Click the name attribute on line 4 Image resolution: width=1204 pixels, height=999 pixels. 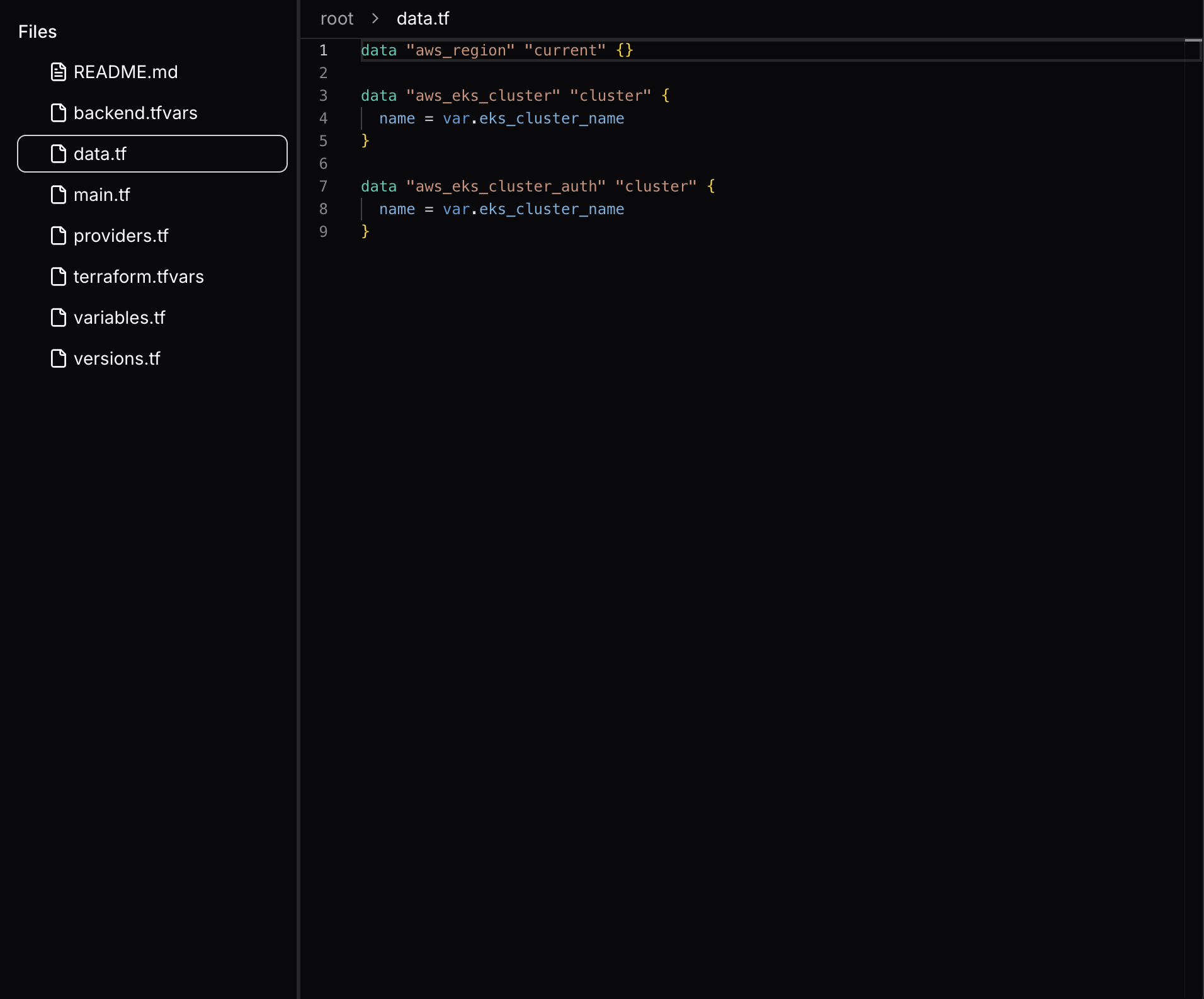coord(397,118)
